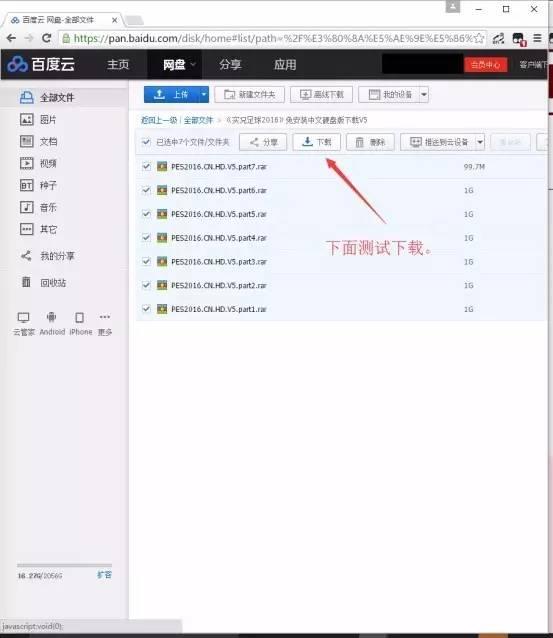Click 扩容 (Expand capacity) link
The height and width of the screenshot is (638, 553).
click(x=105, y=575)
